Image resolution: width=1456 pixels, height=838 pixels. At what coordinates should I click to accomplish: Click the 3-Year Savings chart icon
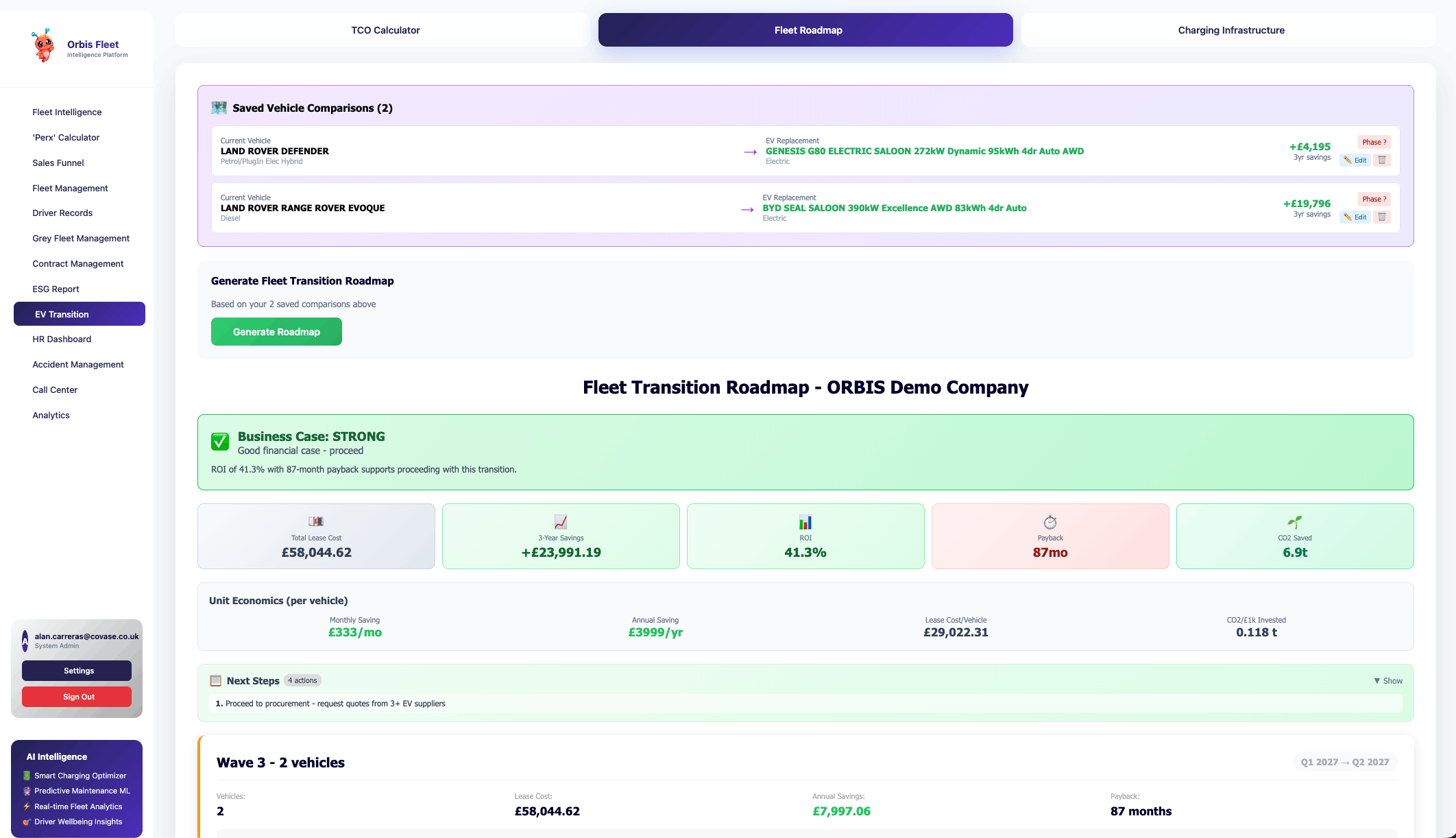(560, 522)
